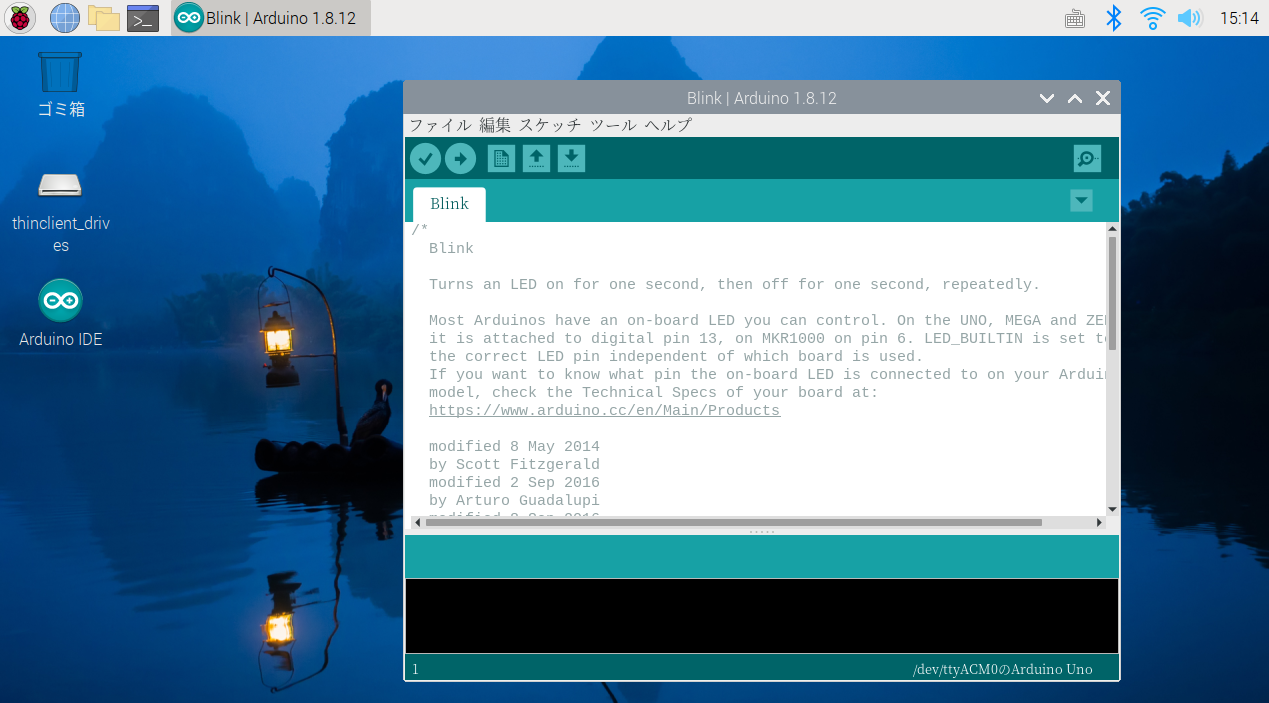This screenshot has width=1269, height=703.
Task: Follow the arduino.cc Main/Products link
Action: [x=604, y=411]
